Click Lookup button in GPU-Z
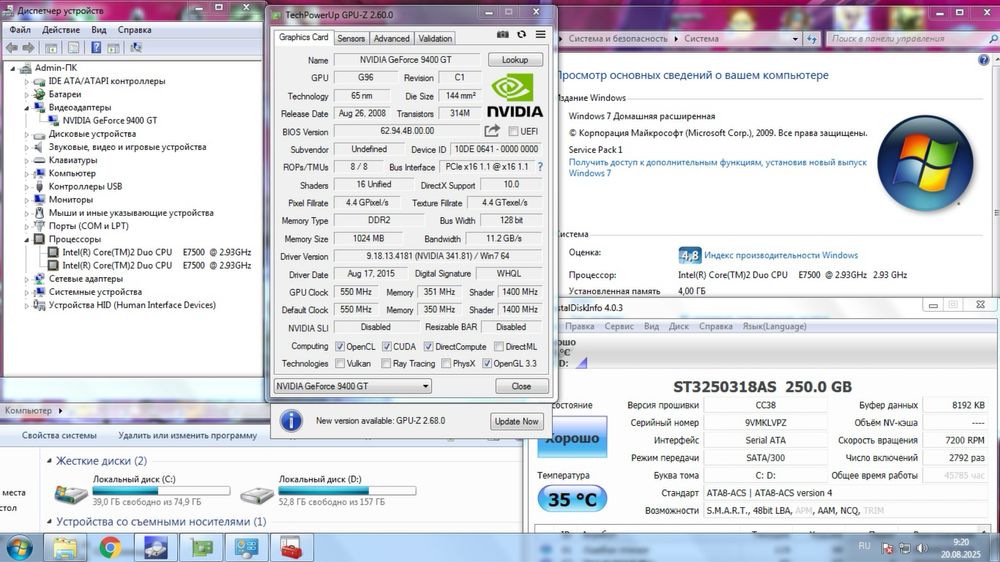Screen dimensions: 1000x562 (515, 59)
